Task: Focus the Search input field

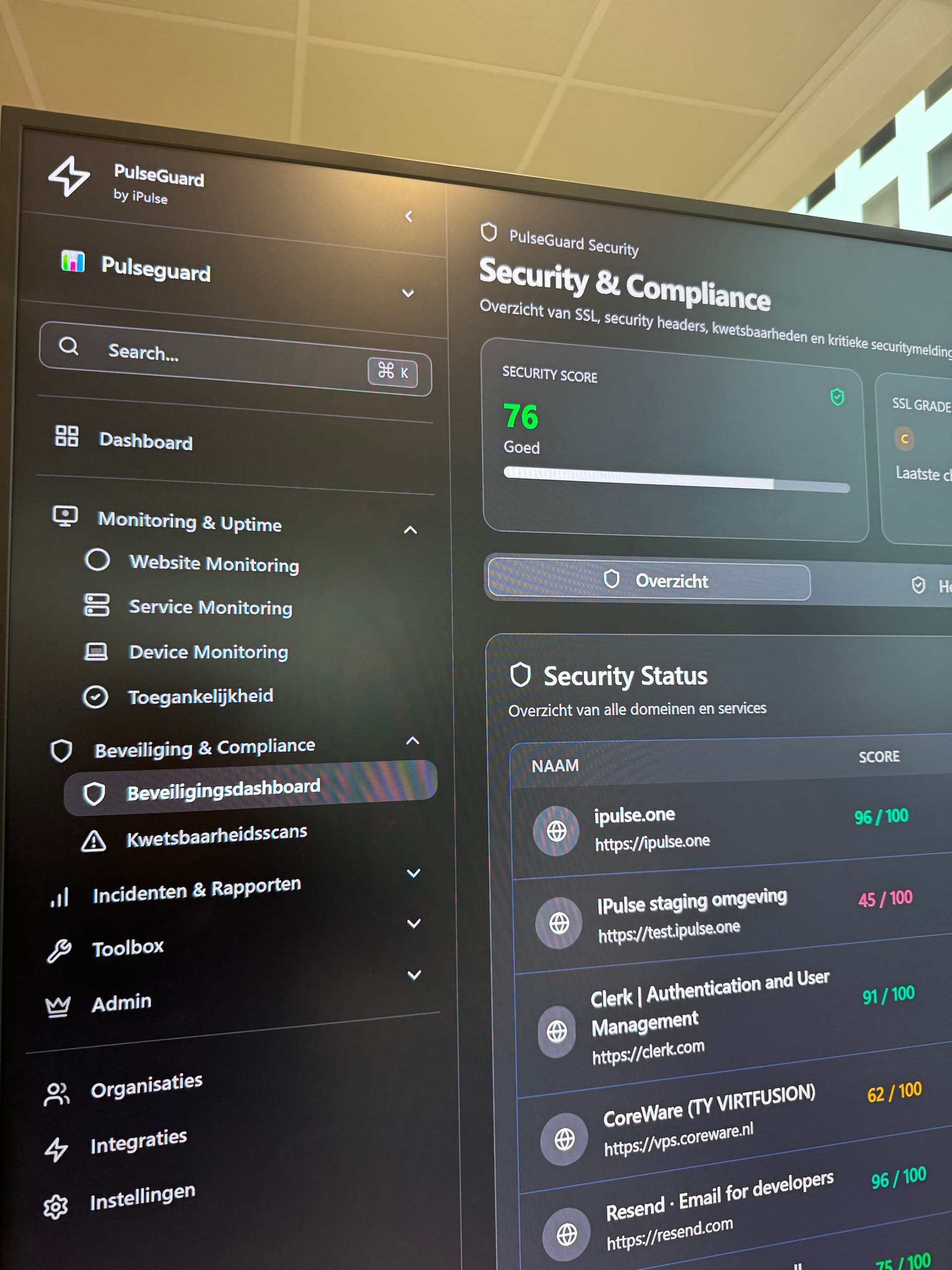Action: 236,359
